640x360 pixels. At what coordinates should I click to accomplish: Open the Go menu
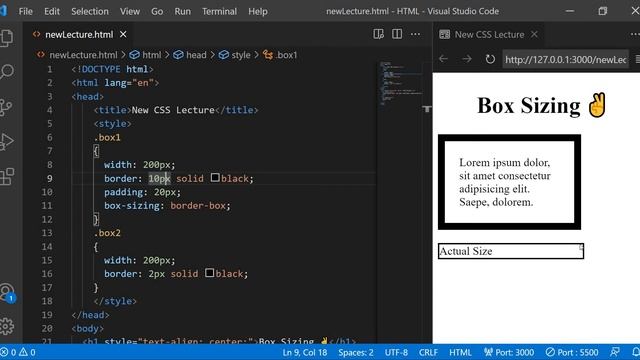157,11
